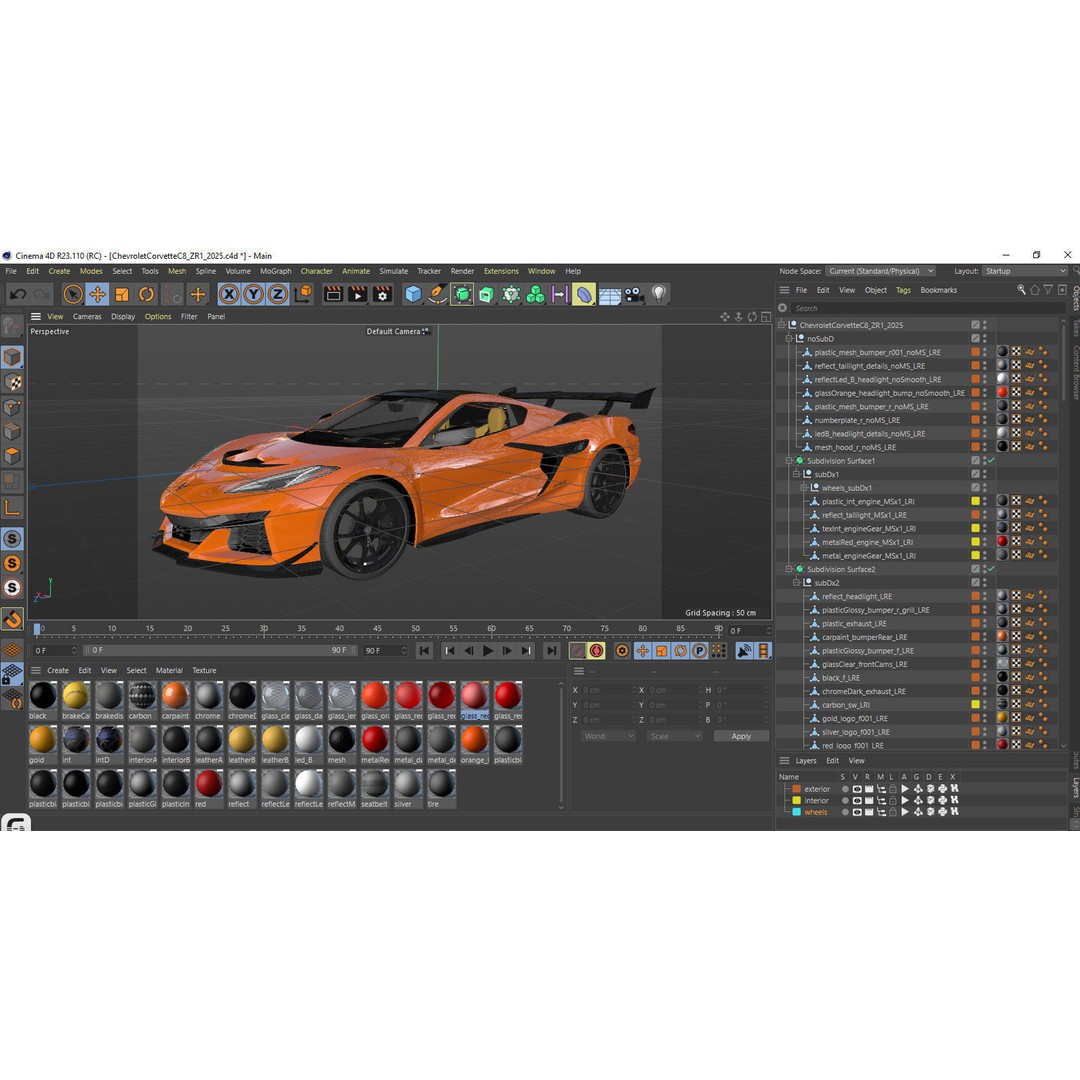The image size is (1080, 1080).
Task: Activate the Move tool
Action: point(97,295)
